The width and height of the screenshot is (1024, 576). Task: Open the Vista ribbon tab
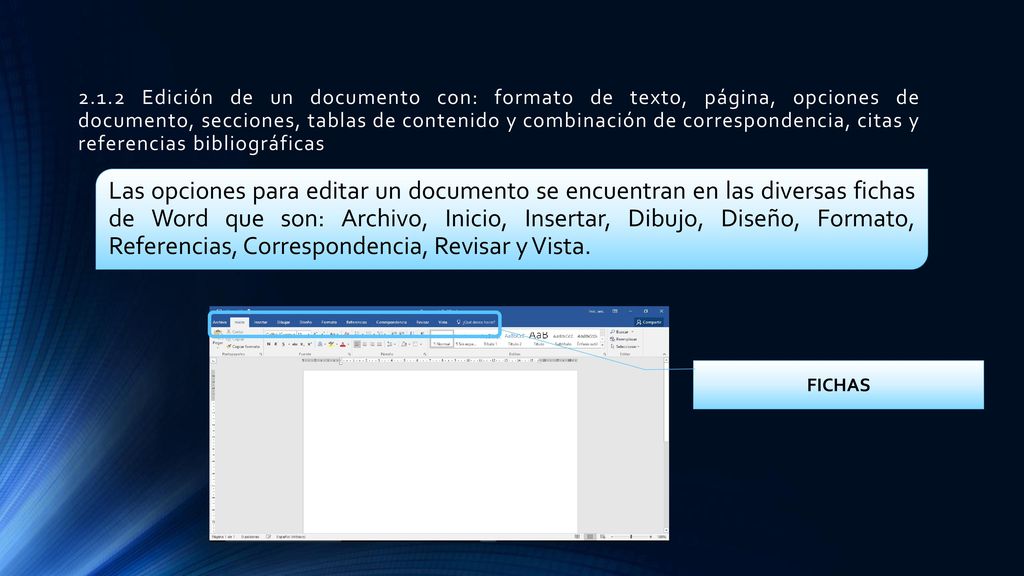coord(443,322)
